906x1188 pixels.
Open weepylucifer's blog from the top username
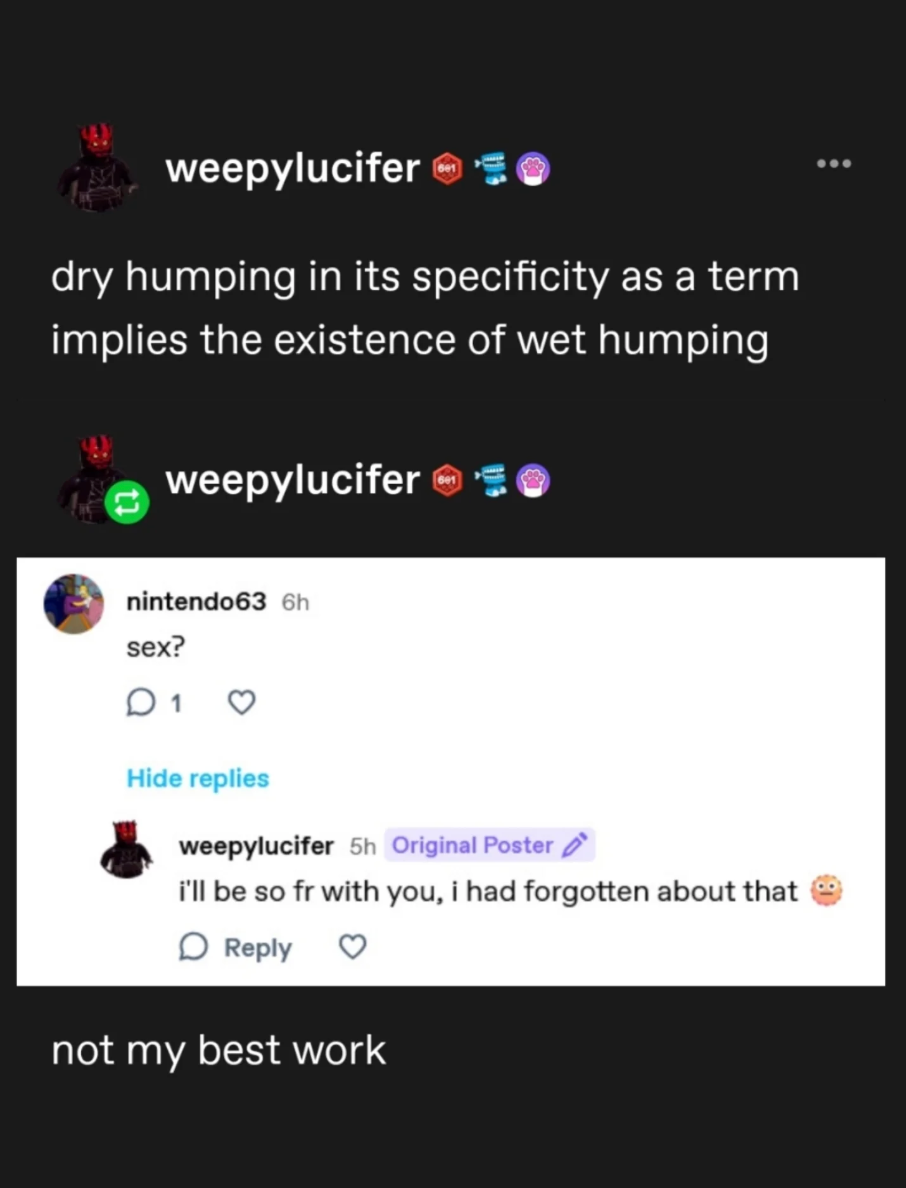292,169
